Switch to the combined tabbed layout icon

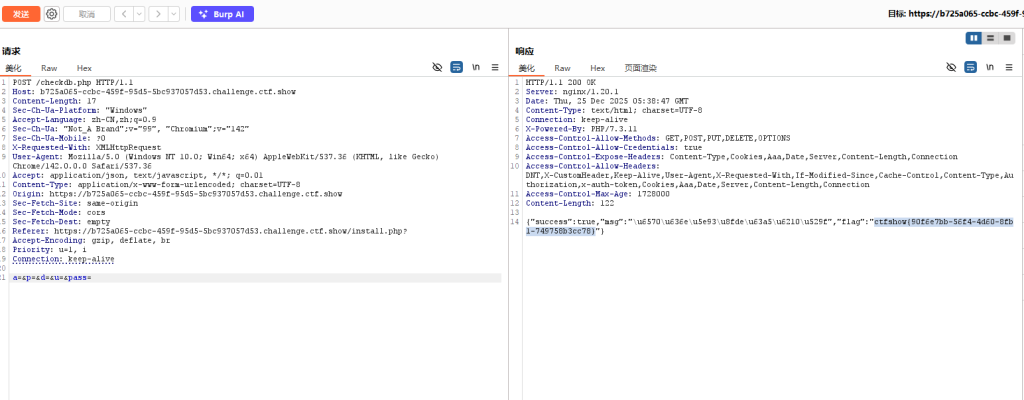[x=1006, y=37]
